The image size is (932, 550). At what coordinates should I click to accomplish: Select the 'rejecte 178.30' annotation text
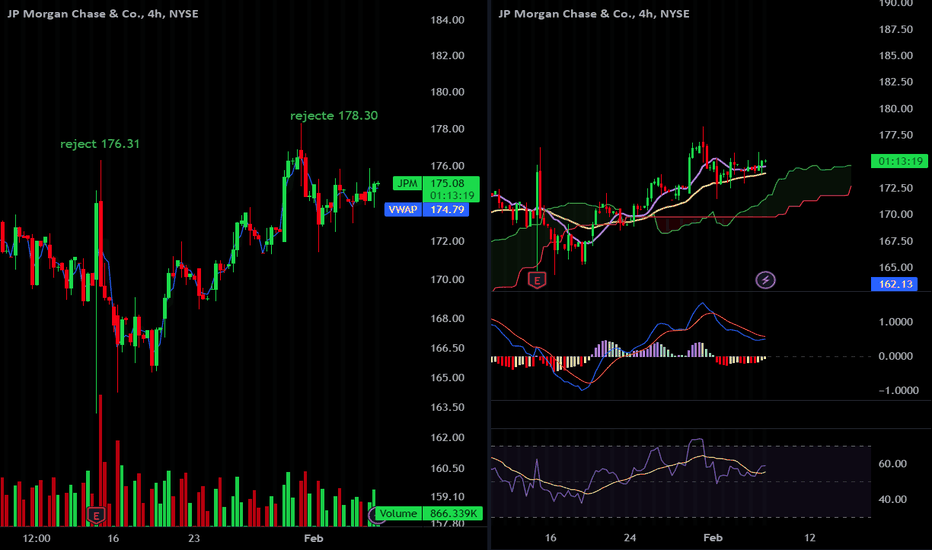[333, 115]
